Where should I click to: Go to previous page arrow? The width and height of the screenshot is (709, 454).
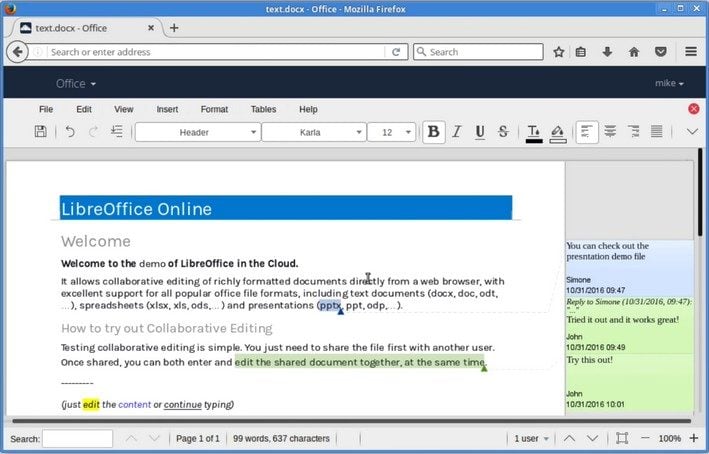click(570, 438)
